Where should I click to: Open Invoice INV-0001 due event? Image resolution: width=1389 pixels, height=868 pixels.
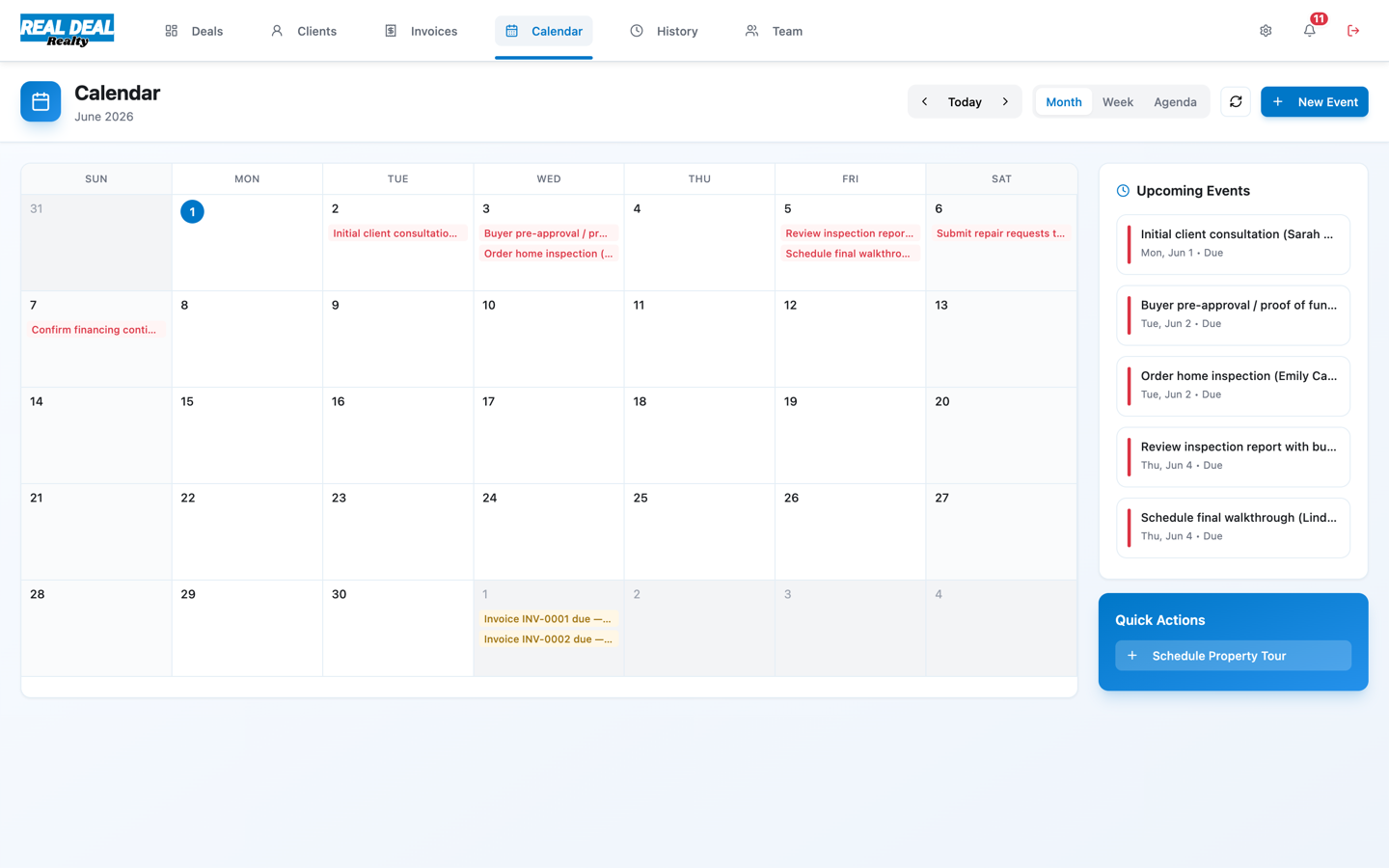coord(549,619)
